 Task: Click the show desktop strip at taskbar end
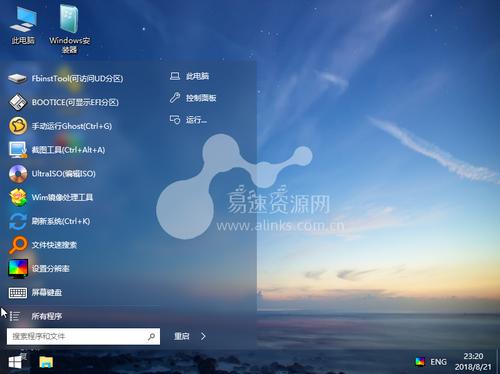(498, 362)
